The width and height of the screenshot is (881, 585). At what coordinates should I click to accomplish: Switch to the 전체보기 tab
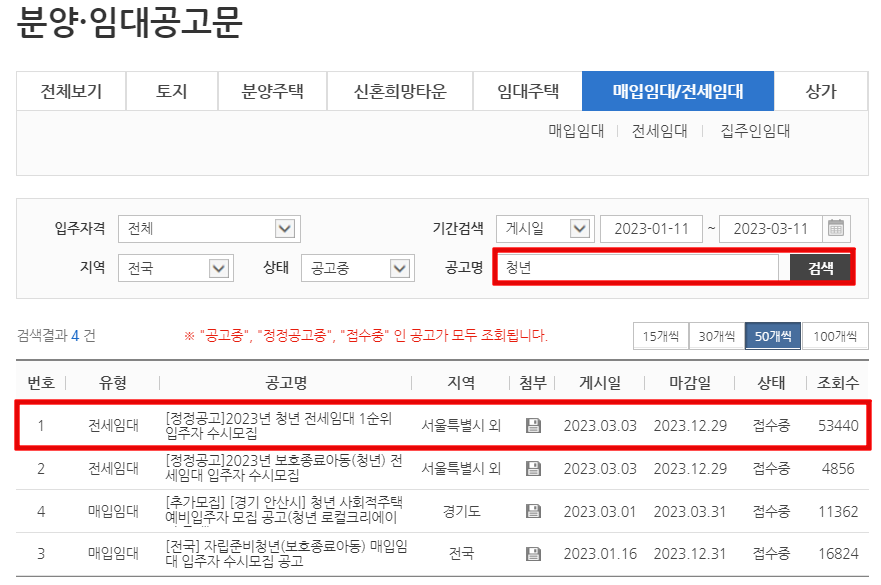(x=69, y=91)
